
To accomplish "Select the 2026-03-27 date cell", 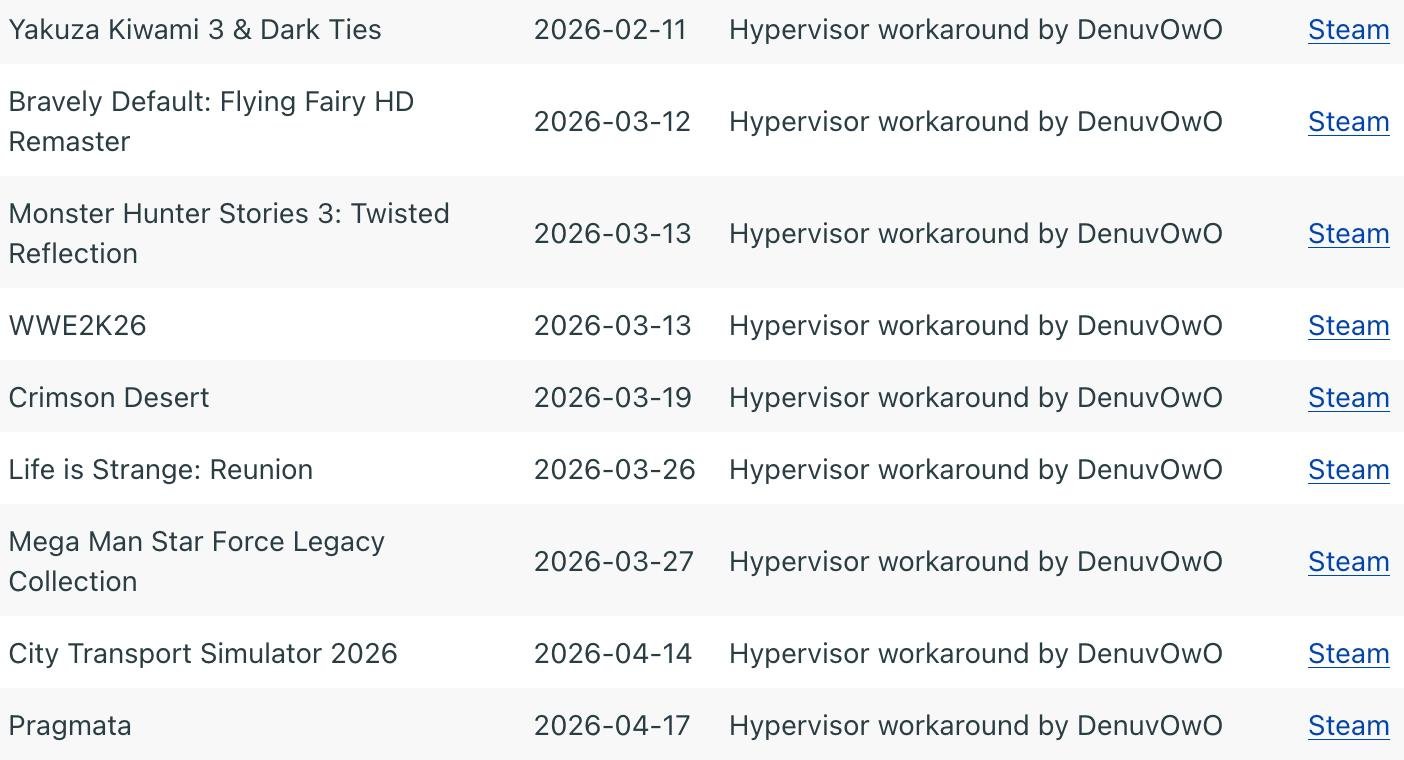I will (613, 562).
